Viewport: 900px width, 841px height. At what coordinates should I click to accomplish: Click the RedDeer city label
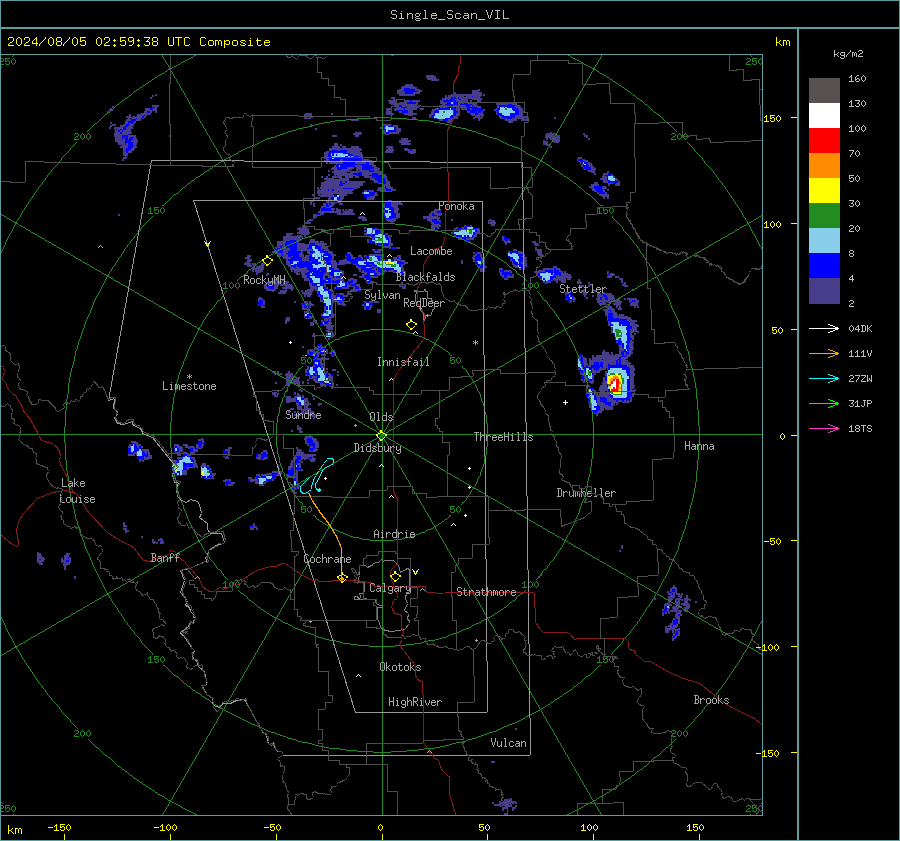tap(424, 303)
